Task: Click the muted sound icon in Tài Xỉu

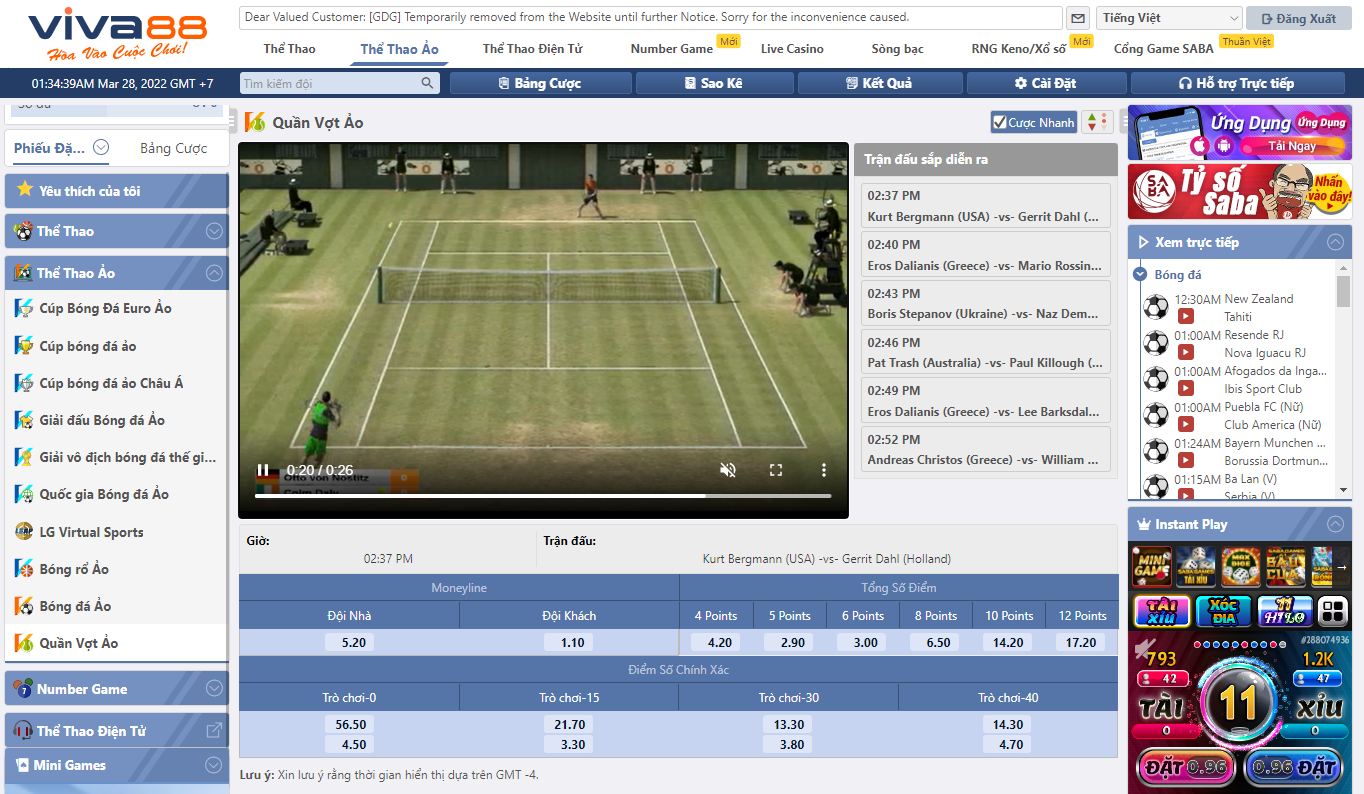Action: coord(1143,647)
